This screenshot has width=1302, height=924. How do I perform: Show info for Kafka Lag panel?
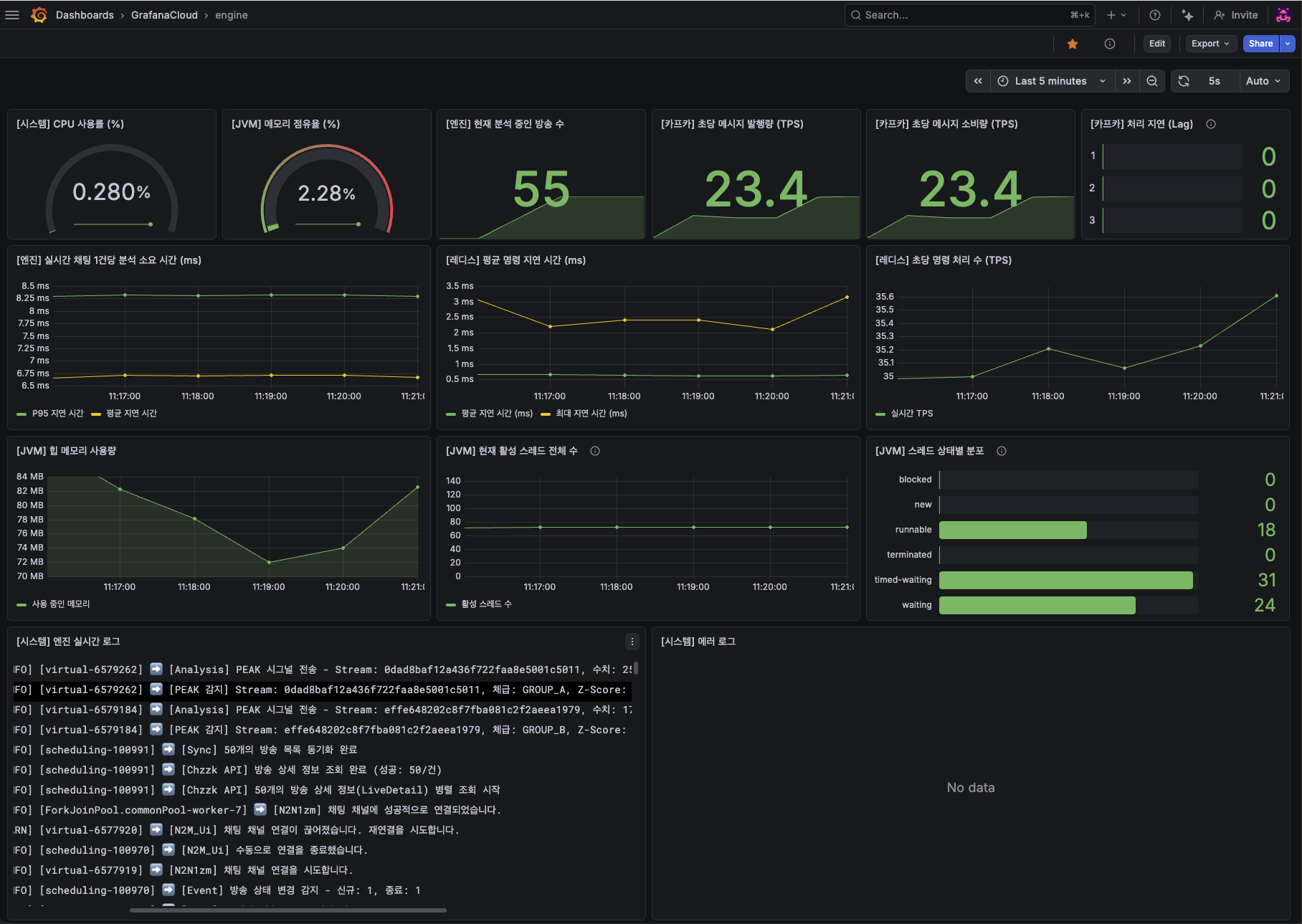click(1211, 124)
